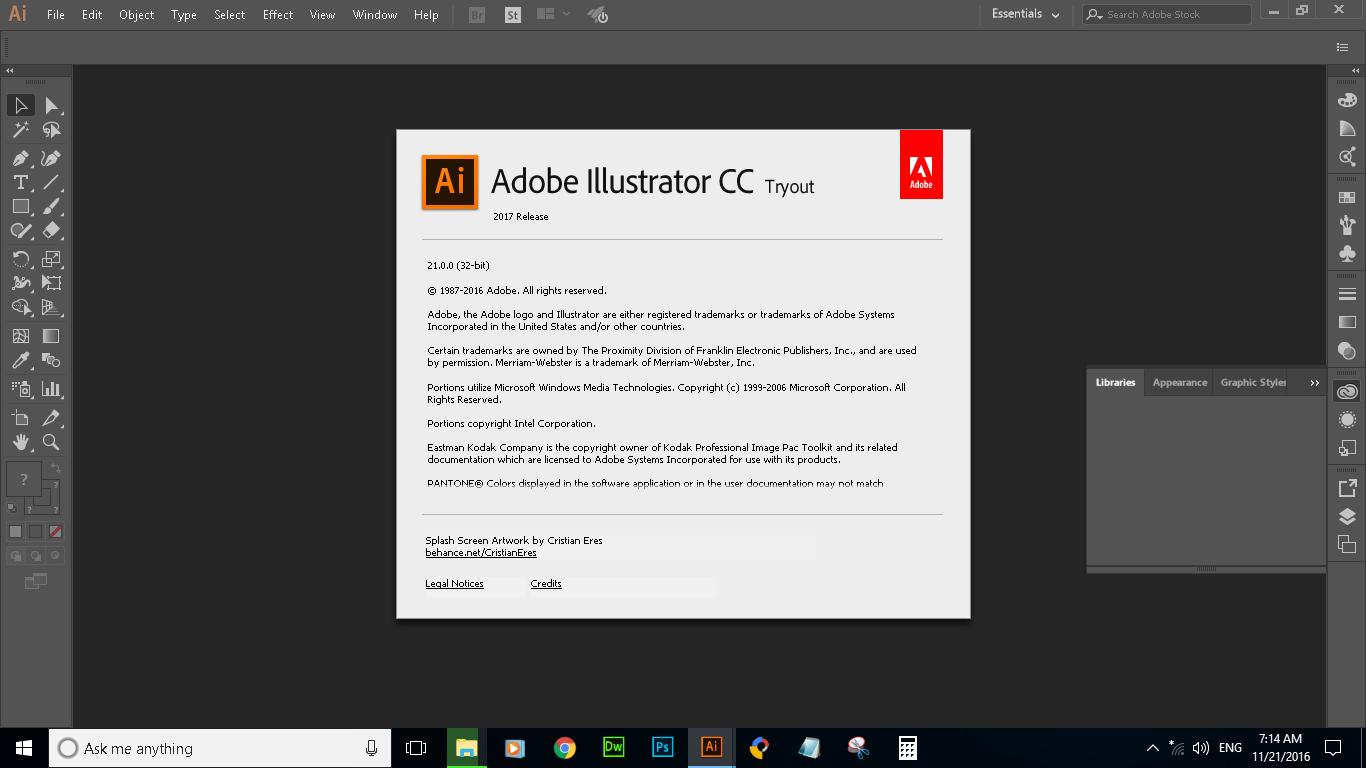The height and width of the screenshot is (768, 1366).
Task: Select the Shaper tool
Action: (x=21, y=230)
